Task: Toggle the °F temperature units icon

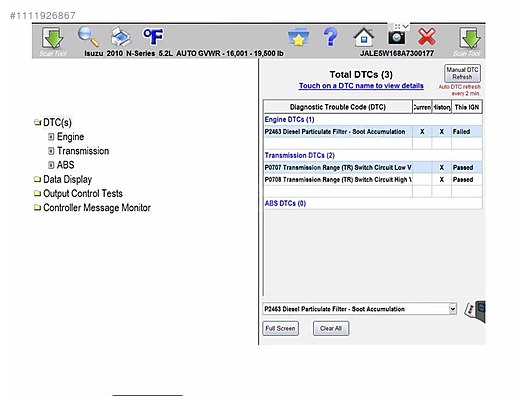Action: 153,36
